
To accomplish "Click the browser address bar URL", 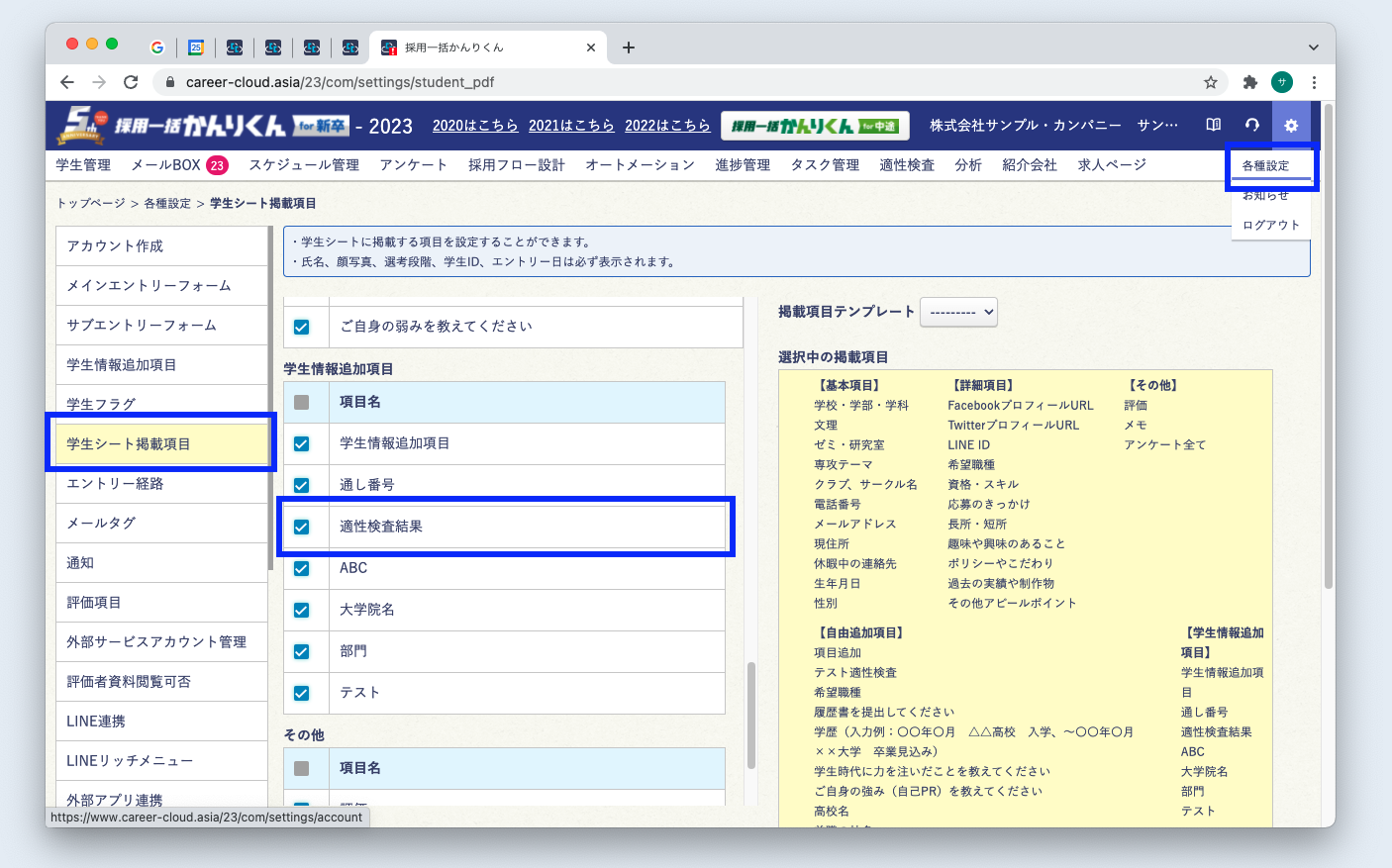I will click(340, 82).
